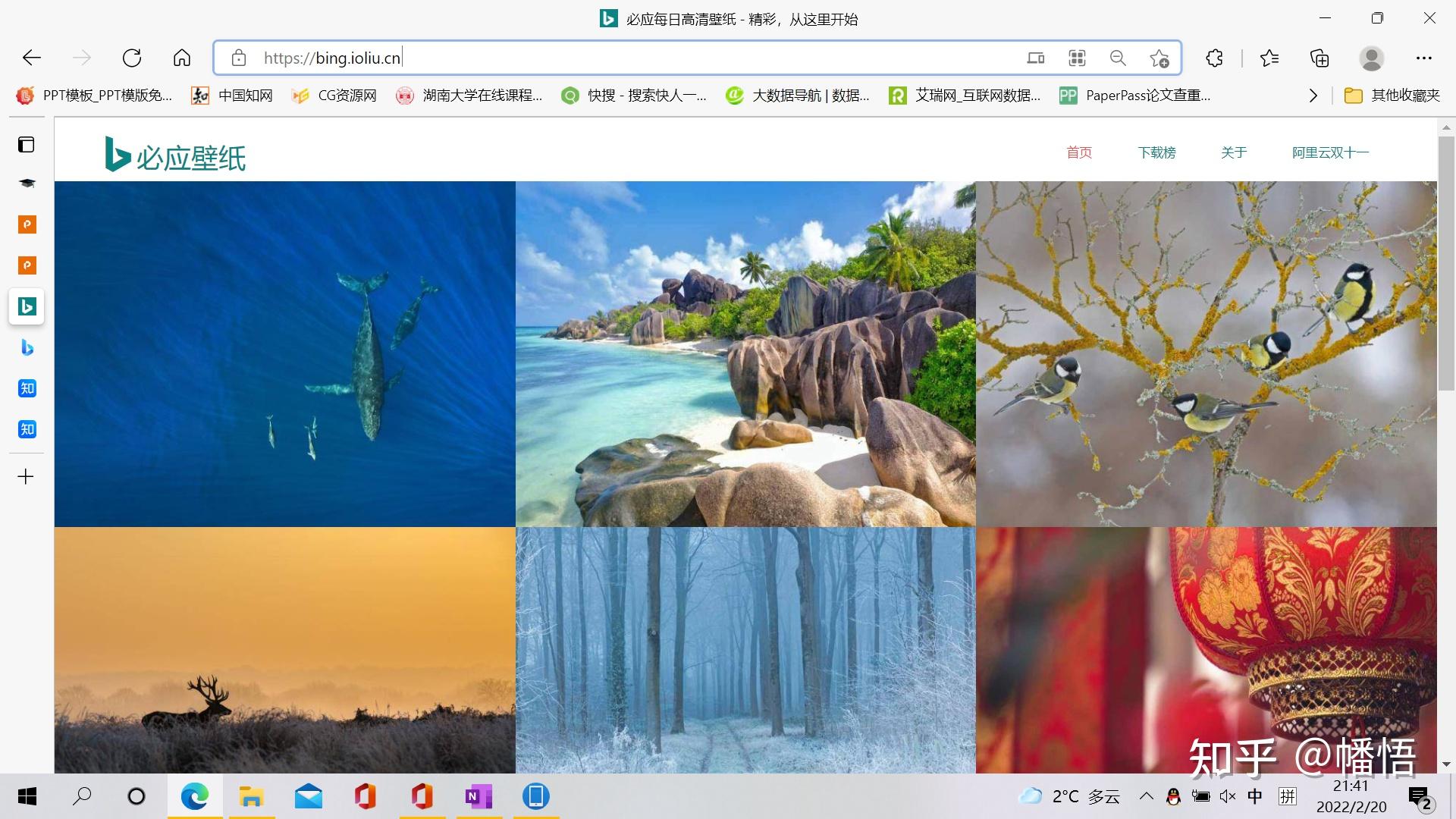
Task: Open 大数据导航 bookmark
Action: (x=798, y=96)
